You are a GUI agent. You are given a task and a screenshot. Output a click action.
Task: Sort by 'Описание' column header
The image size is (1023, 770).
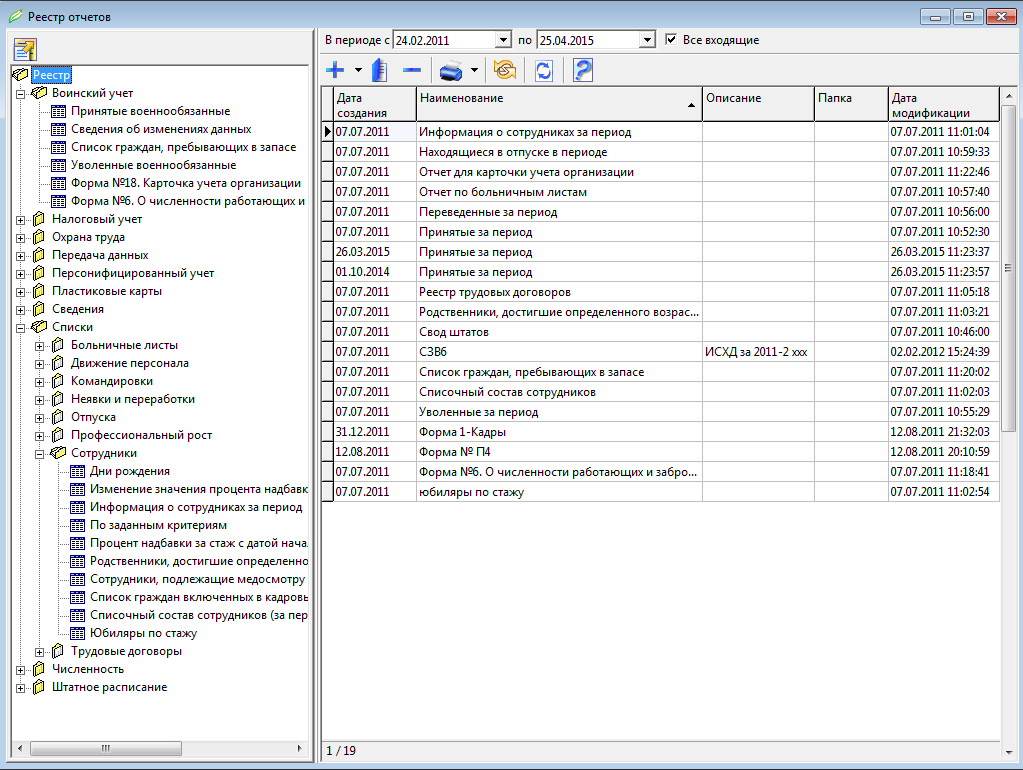[758, 104]
